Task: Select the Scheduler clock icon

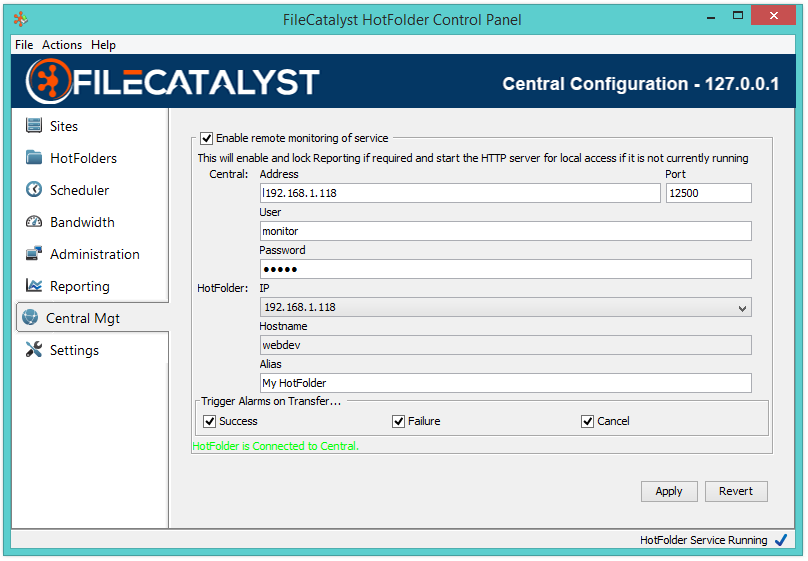Action: [34, 190]
